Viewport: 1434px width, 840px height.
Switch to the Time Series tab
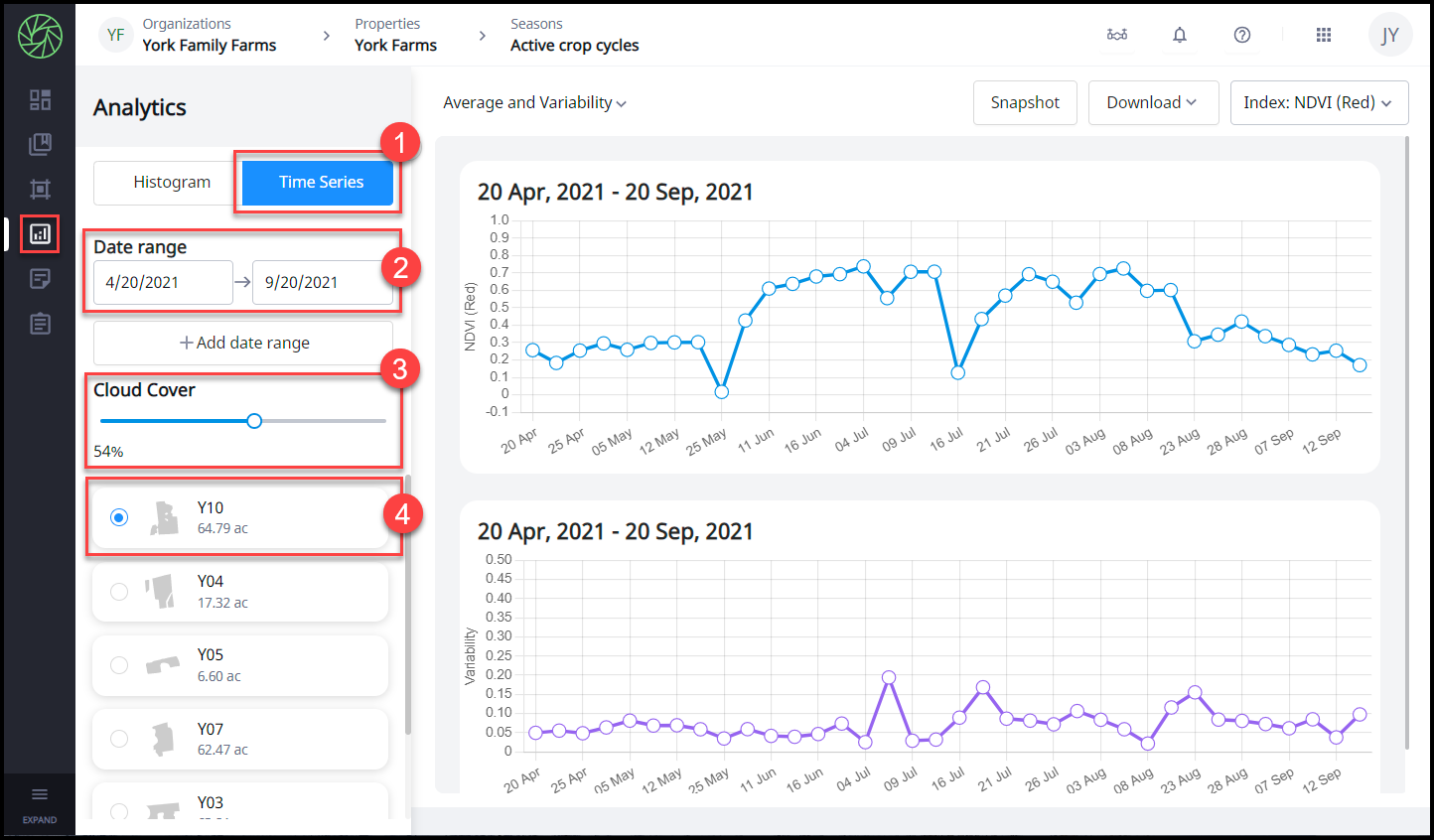point(320,183)
